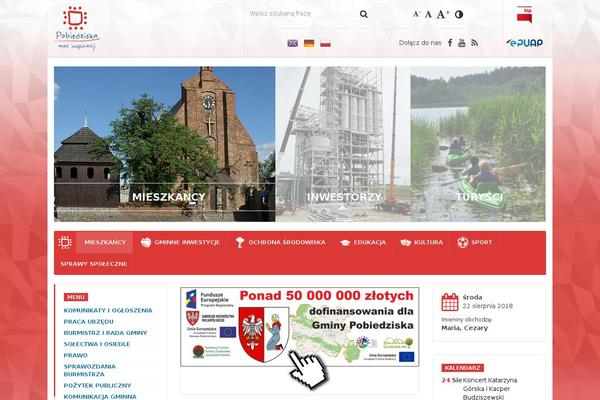Select the Mieszkańcy tab in the red bar
This screenshot has height=400, width=600.
click(105, 242)
